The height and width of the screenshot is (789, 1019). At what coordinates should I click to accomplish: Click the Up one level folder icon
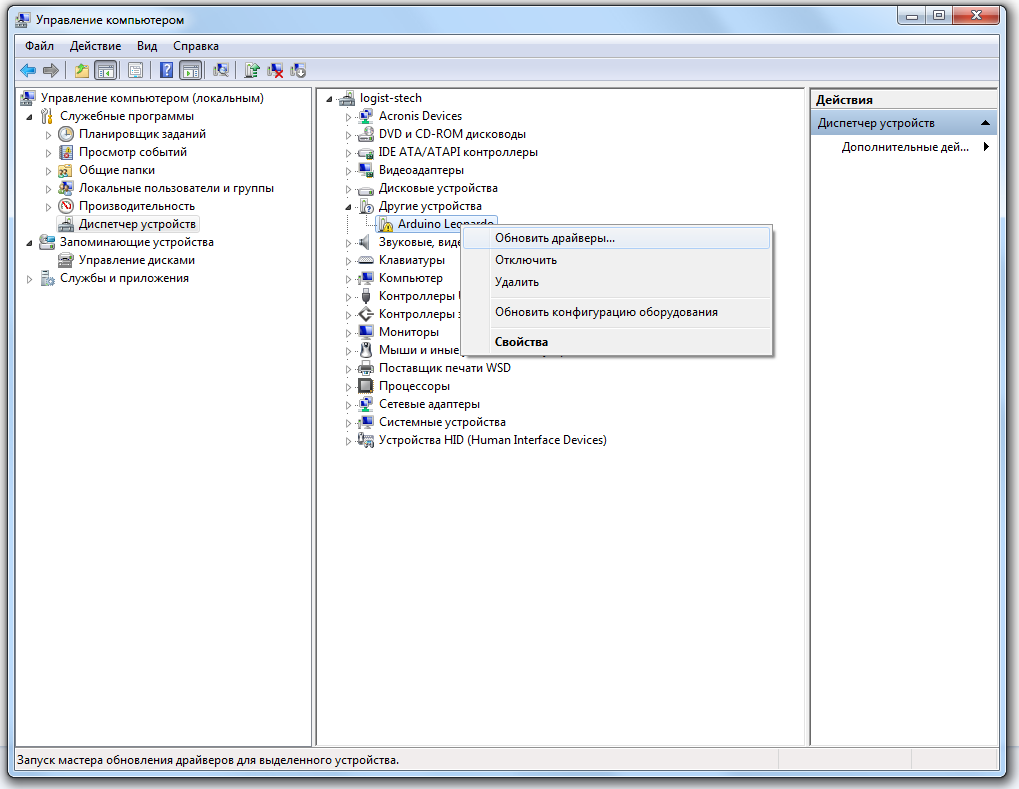(82, 70)
